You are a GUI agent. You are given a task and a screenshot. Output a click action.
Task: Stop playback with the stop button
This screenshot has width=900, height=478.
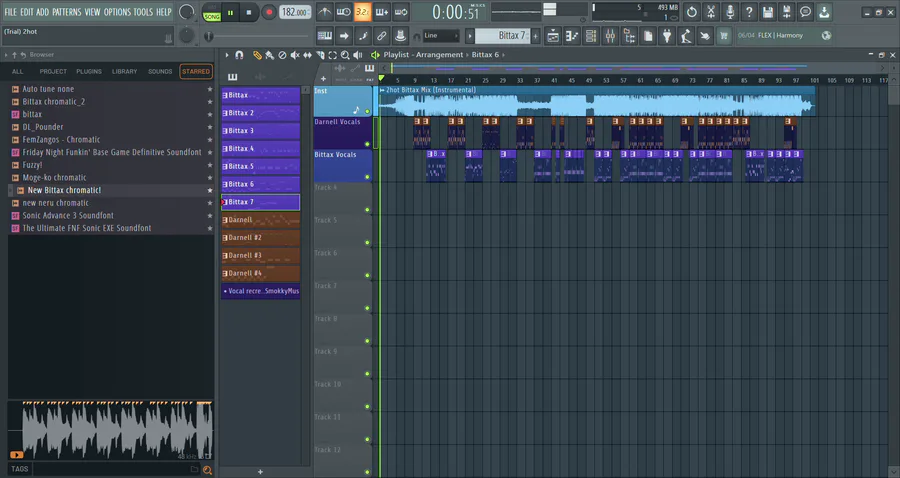click(249, 13)
